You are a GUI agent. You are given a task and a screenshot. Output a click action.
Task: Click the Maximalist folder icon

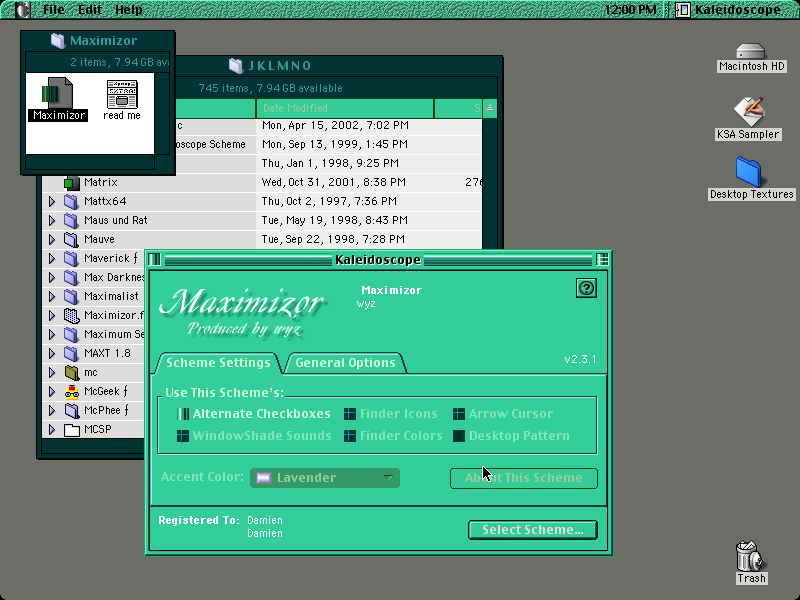point(71,296)
